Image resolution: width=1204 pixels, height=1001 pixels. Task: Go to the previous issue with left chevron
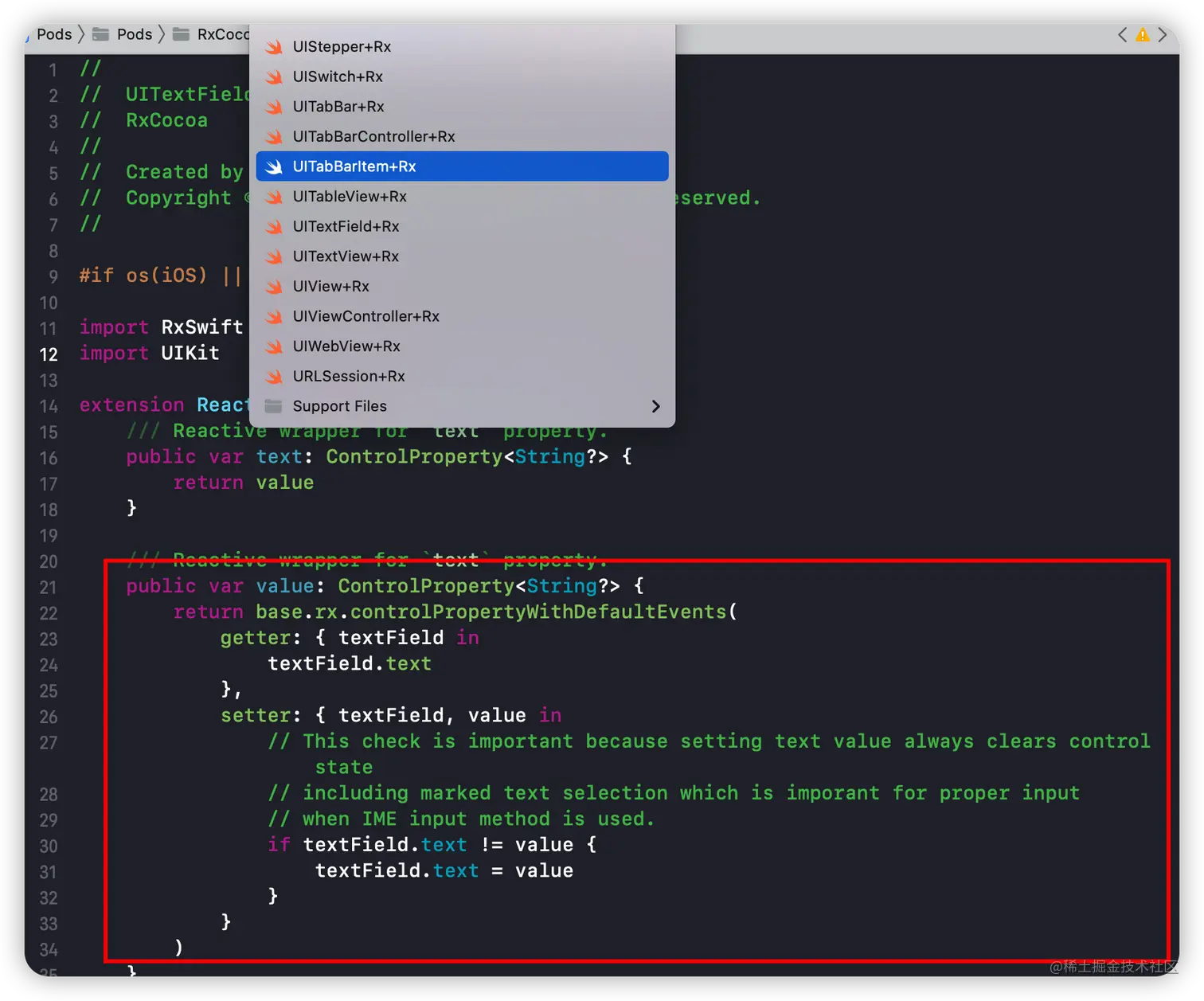[x=1122, y=35]
